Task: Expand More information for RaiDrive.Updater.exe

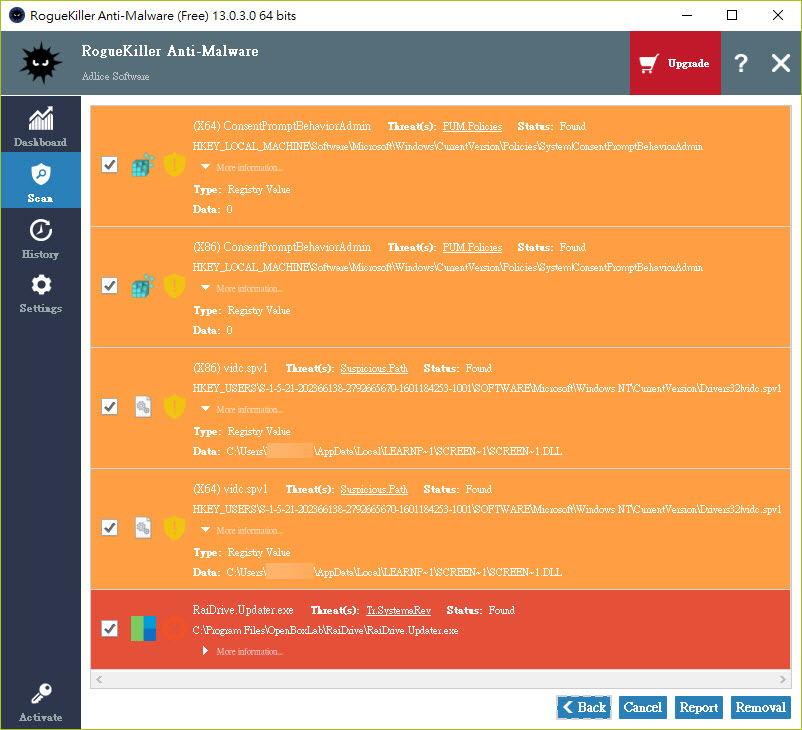Action: 243,651
